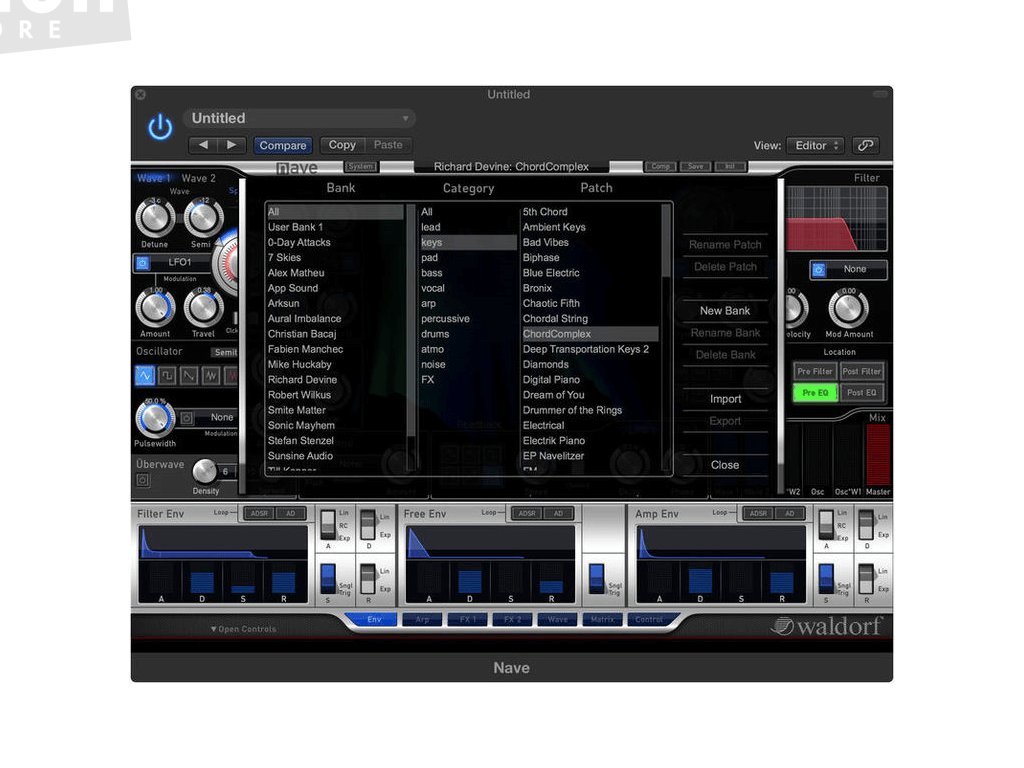This screenshot has width=1024, height=768.
Task: Open the Untitled preset dropdown
Action: [x=300, y=118]
